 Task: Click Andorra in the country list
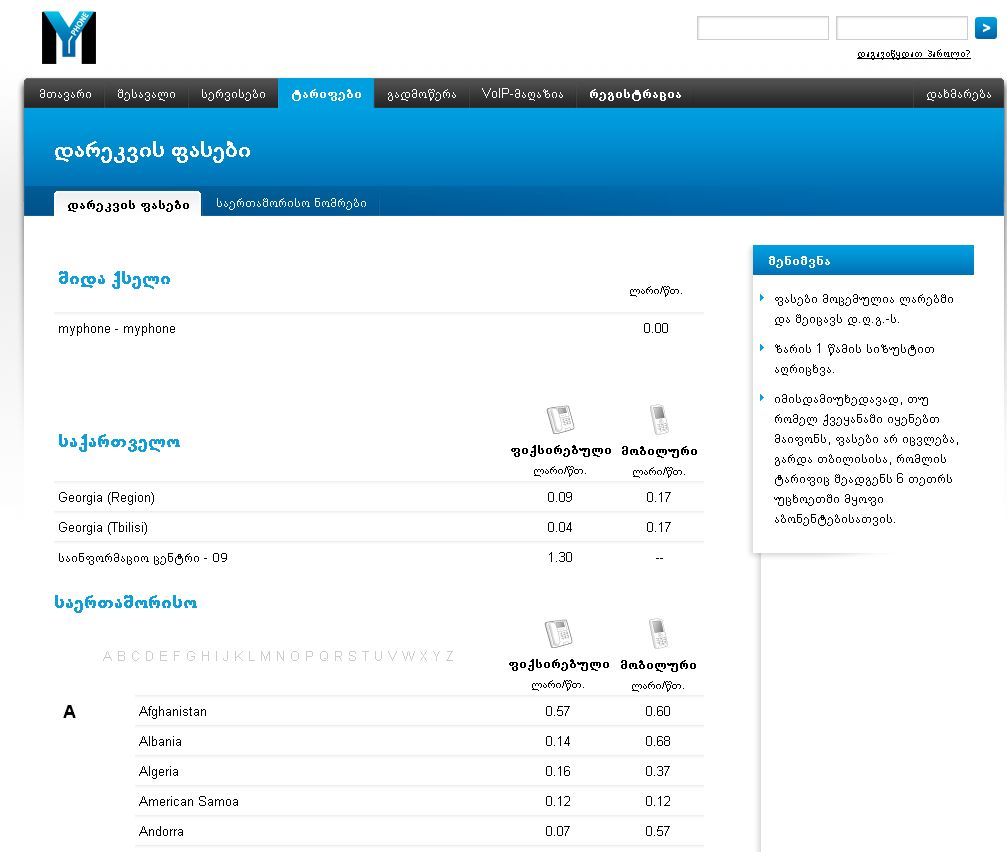point(161,831)
